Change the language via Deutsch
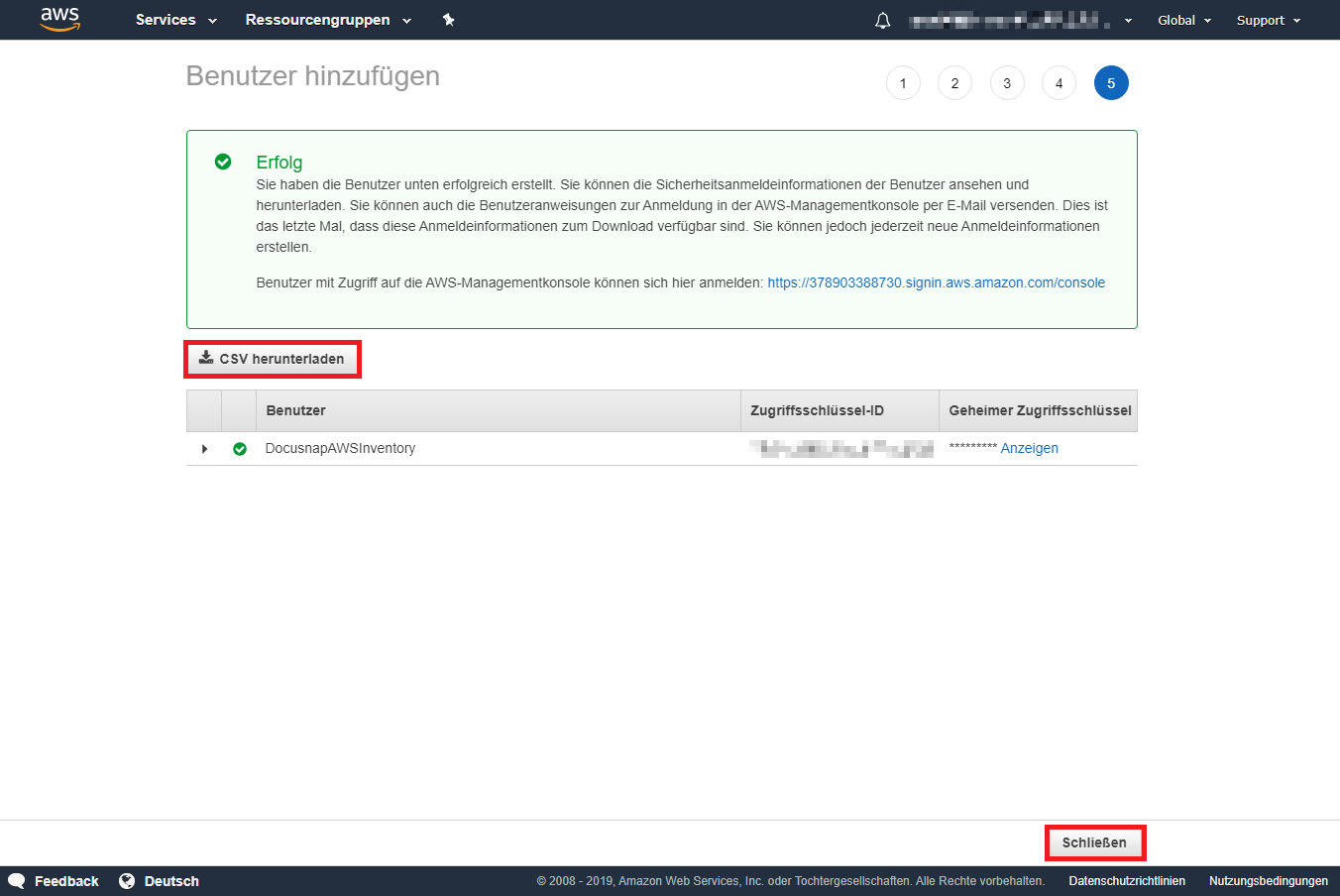 click(171, 881)
